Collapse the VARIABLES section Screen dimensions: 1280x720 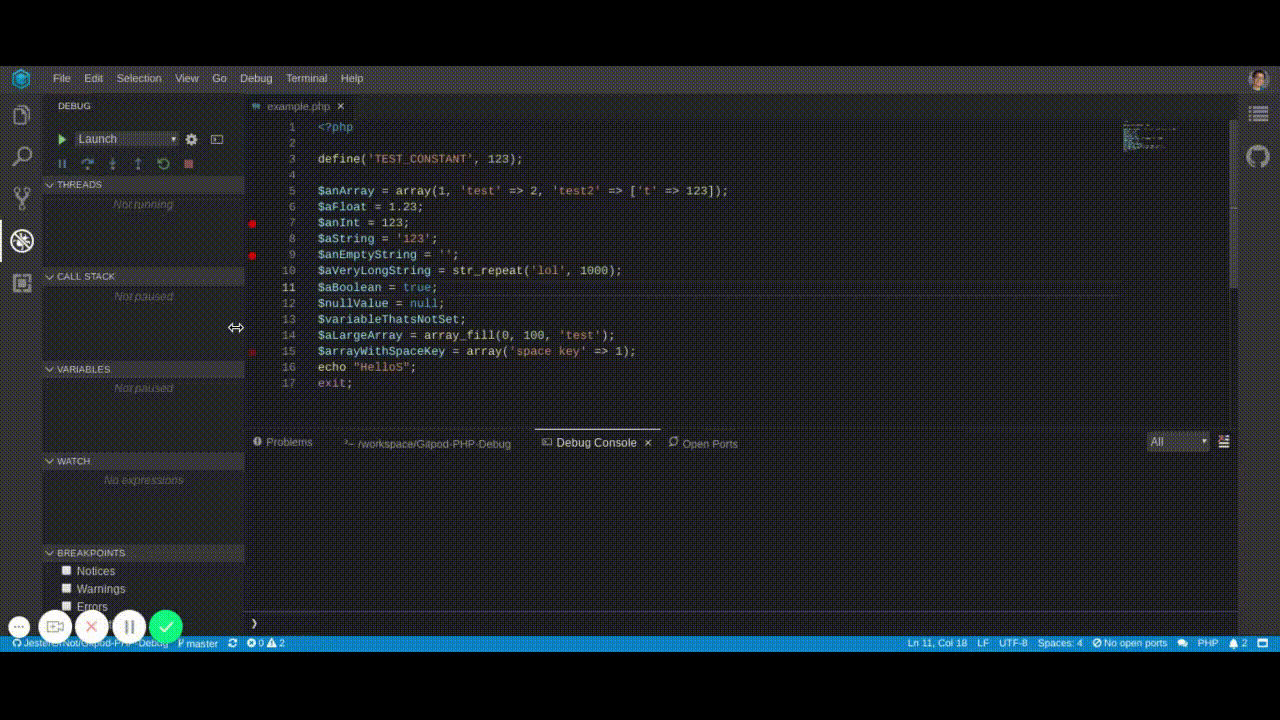[x=143, y=369]
